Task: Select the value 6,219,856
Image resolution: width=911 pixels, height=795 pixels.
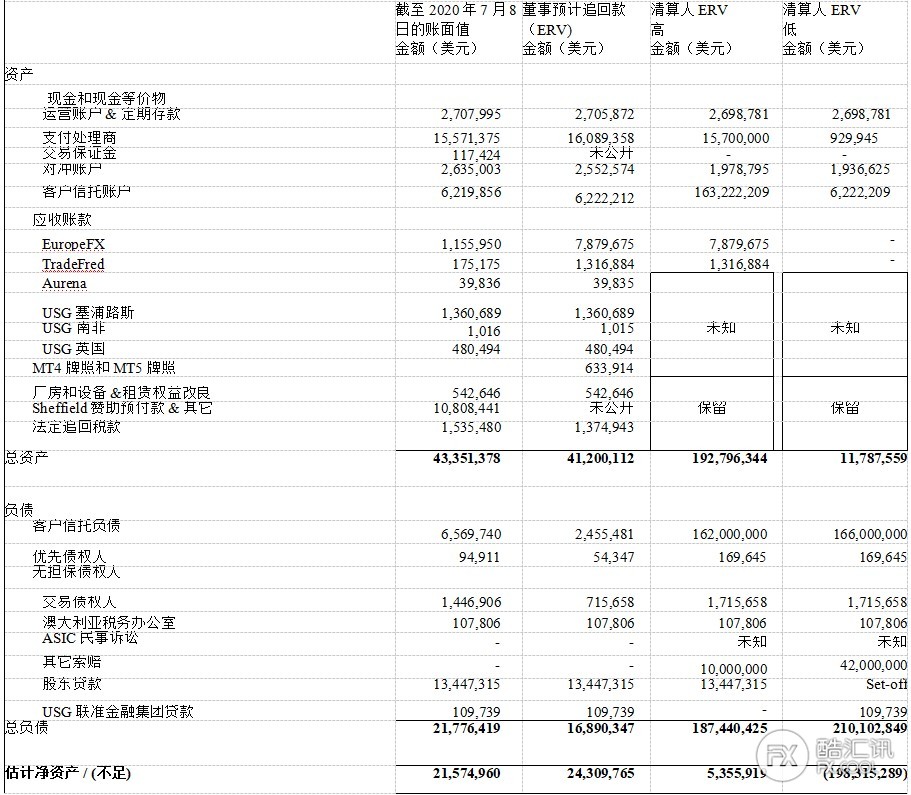Action: pyautogui.click(x=471, y=192)
